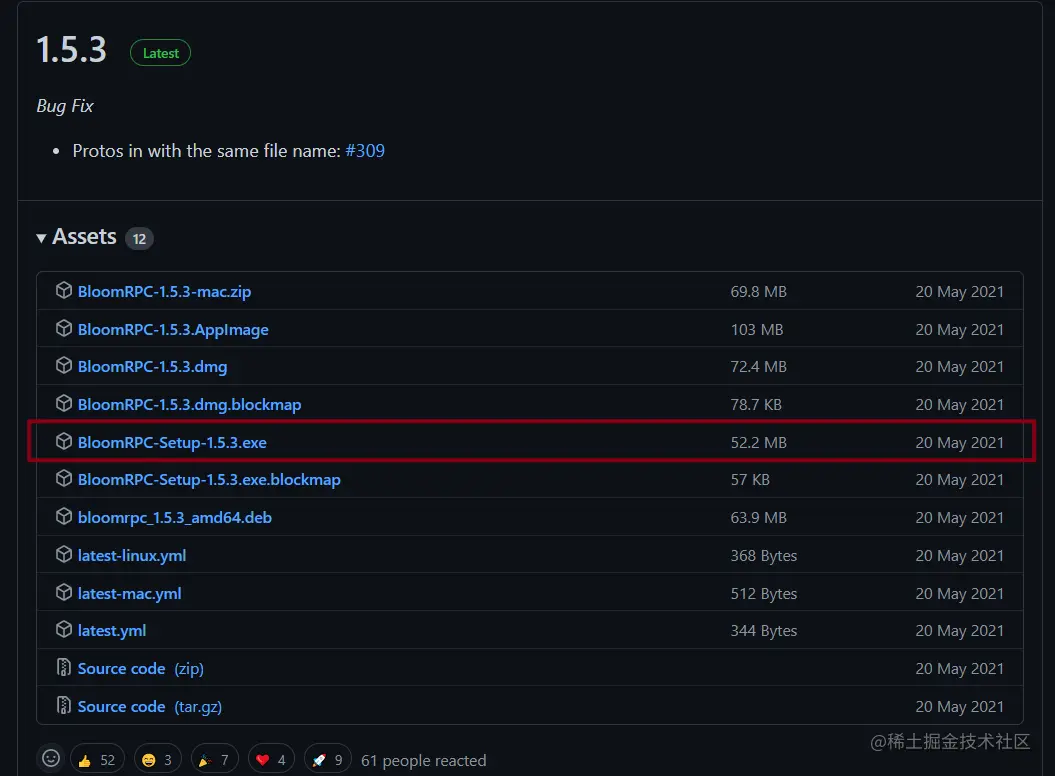Click package icon beside BloomRPC-1.5.3.AppImage
This screenshot has width=1055, height=776.
tap(64, 328)
